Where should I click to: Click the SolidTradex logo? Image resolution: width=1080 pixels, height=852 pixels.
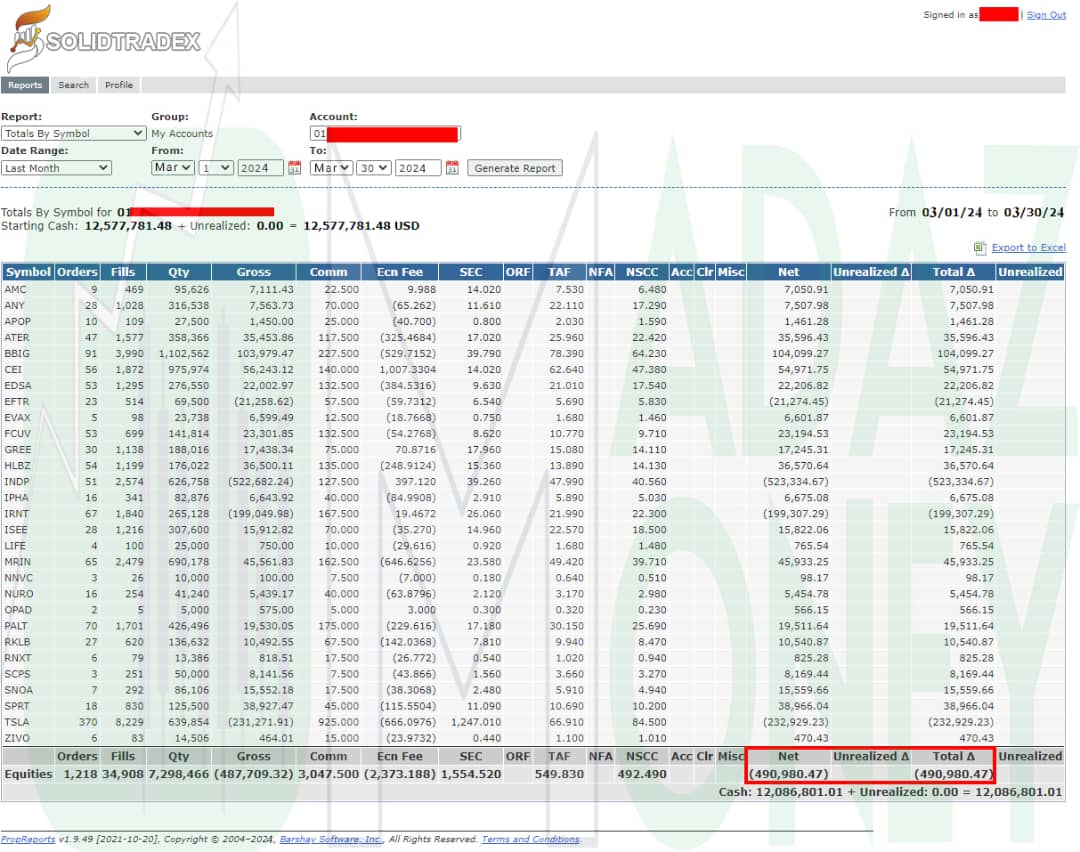[103, 39]
